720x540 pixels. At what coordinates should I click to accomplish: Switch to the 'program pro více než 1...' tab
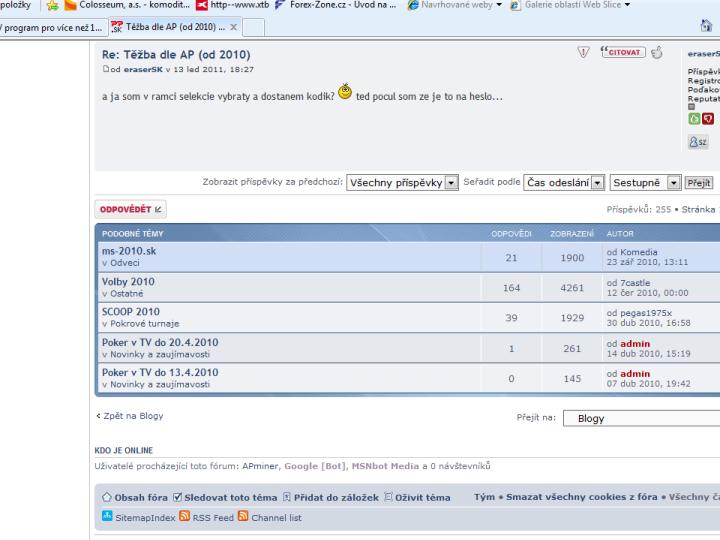click(53, 28)
